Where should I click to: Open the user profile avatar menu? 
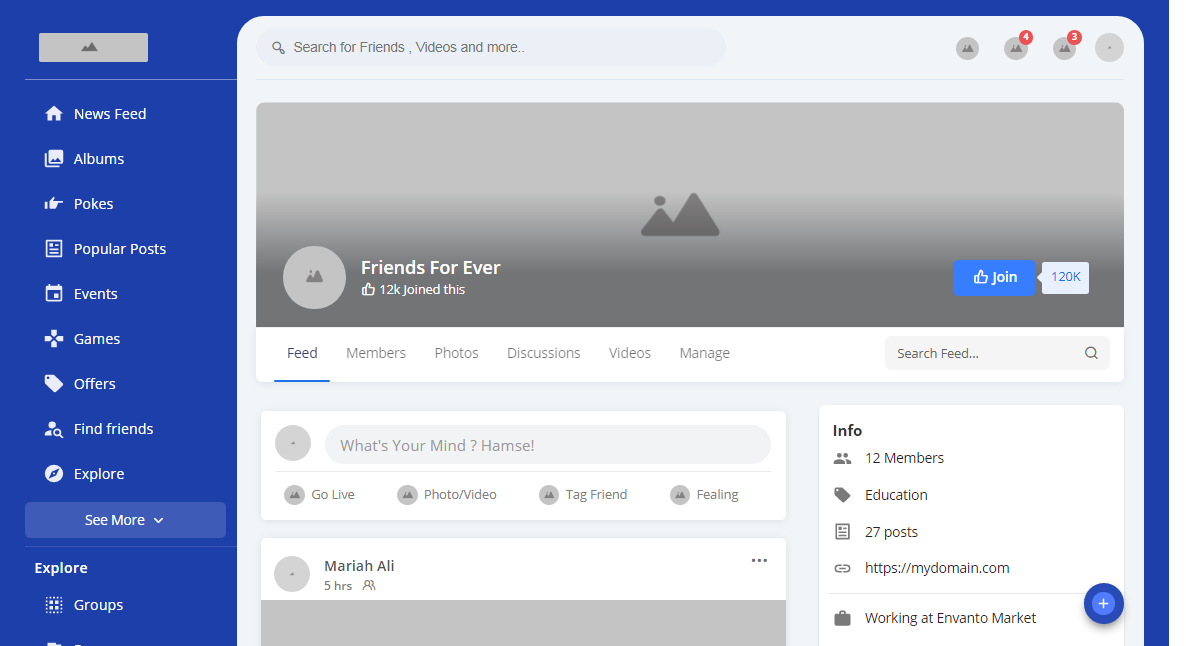point(1109,48)
